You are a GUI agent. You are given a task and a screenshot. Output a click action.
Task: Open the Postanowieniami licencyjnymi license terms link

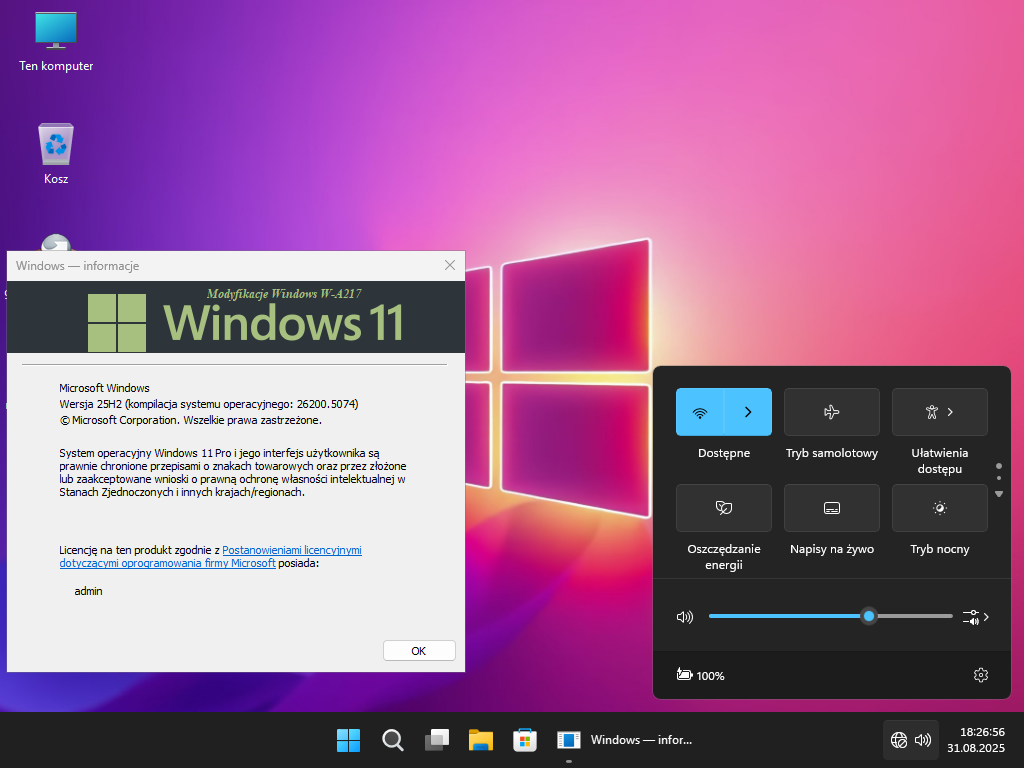coord(291,550)
